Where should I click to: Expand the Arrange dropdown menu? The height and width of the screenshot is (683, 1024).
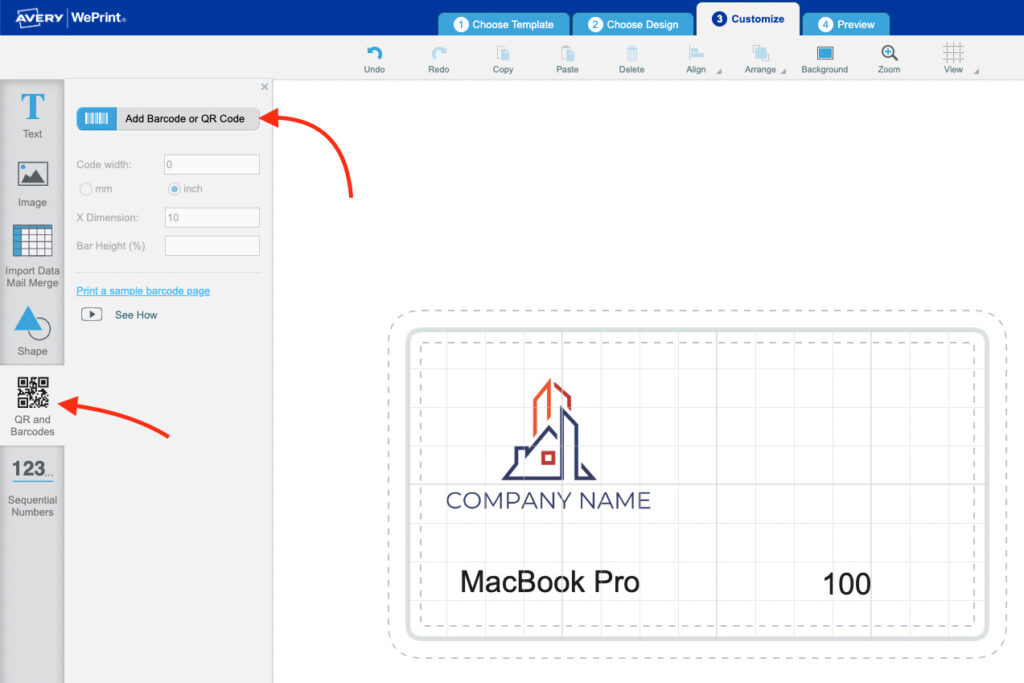point(763,59)
